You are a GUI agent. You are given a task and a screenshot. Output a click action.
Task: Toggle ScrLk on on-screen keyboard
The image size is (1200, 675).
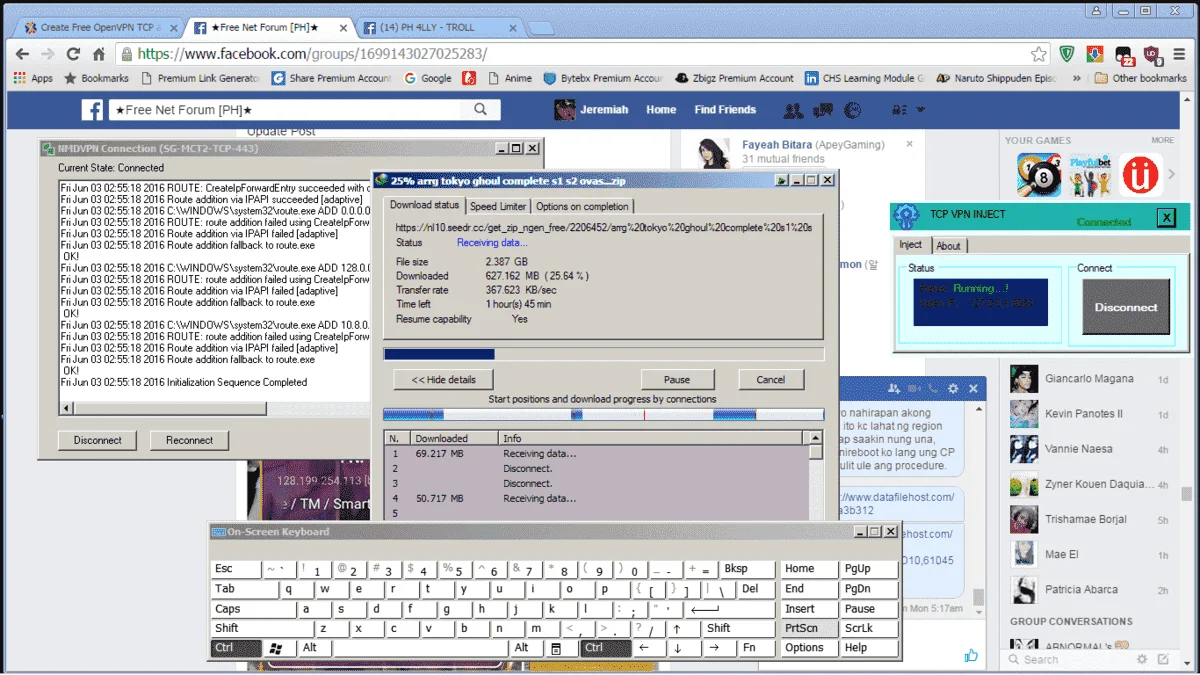coord(868,628)
